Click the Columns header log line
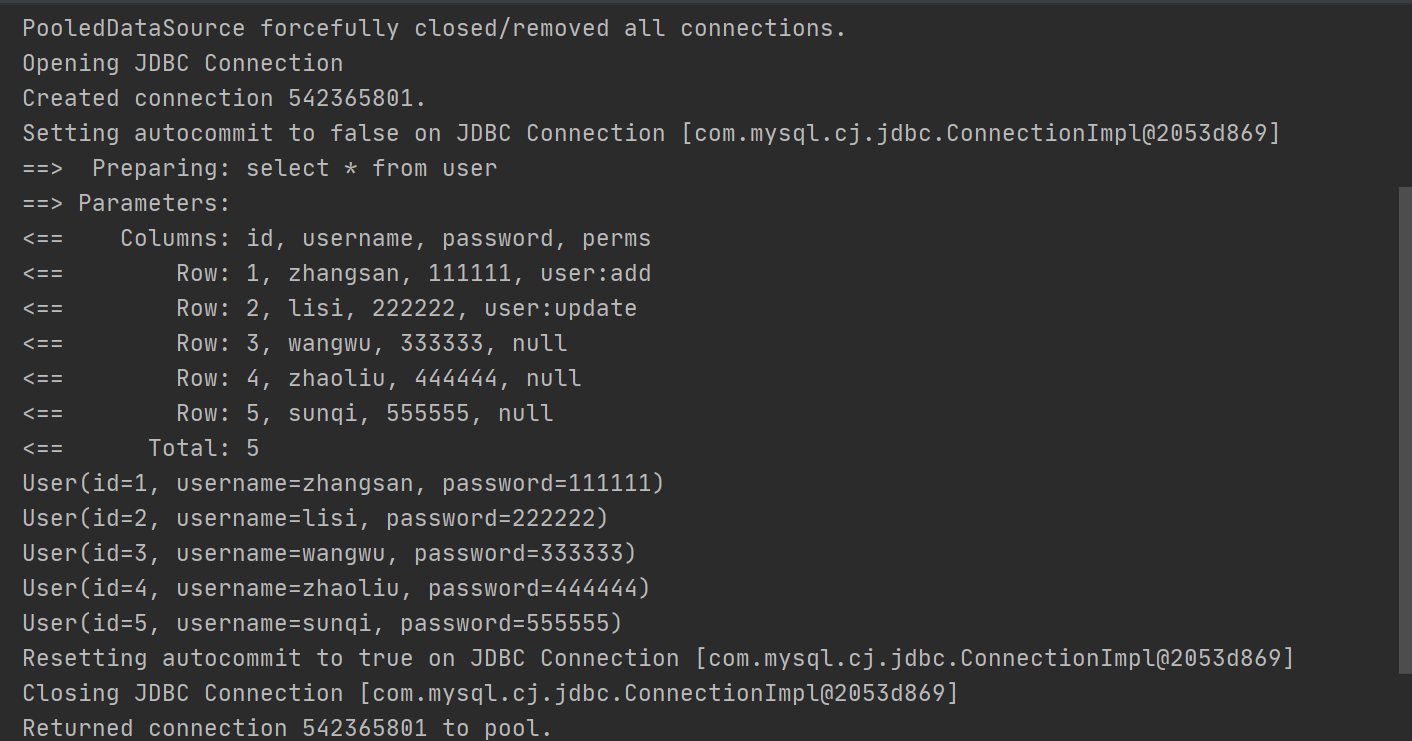Viewport: 1412px width, 741px height. pyautogui.click(x=337, y=238)
